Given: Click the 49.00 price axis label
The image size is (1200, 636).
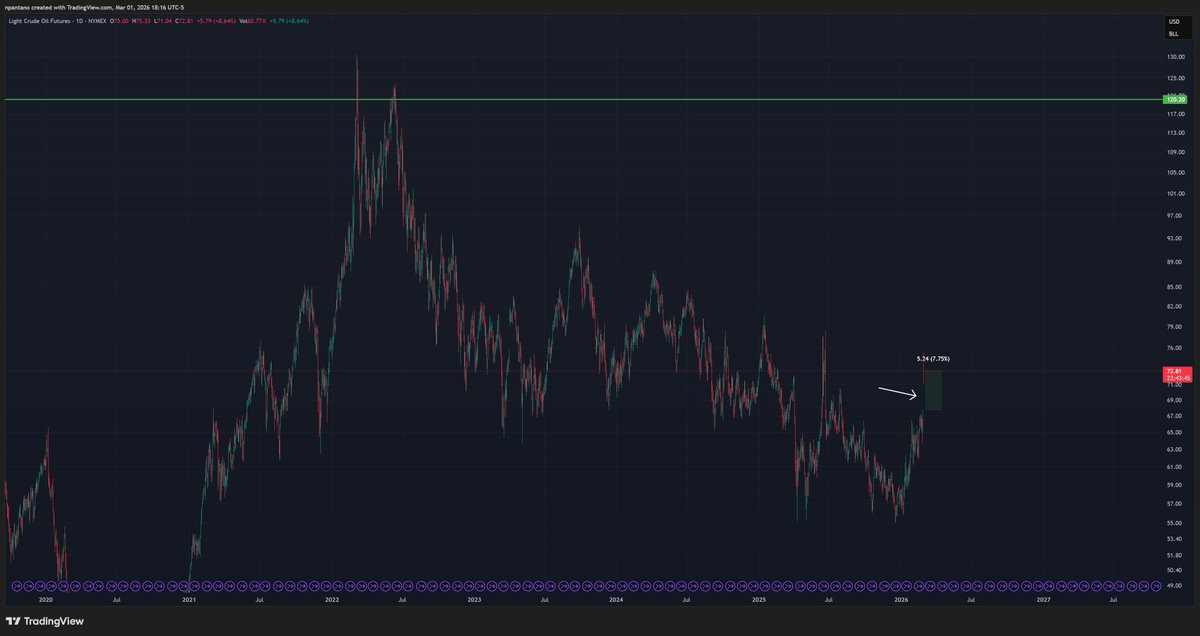Looking at the screenshot, I should tap(1174, 585).
